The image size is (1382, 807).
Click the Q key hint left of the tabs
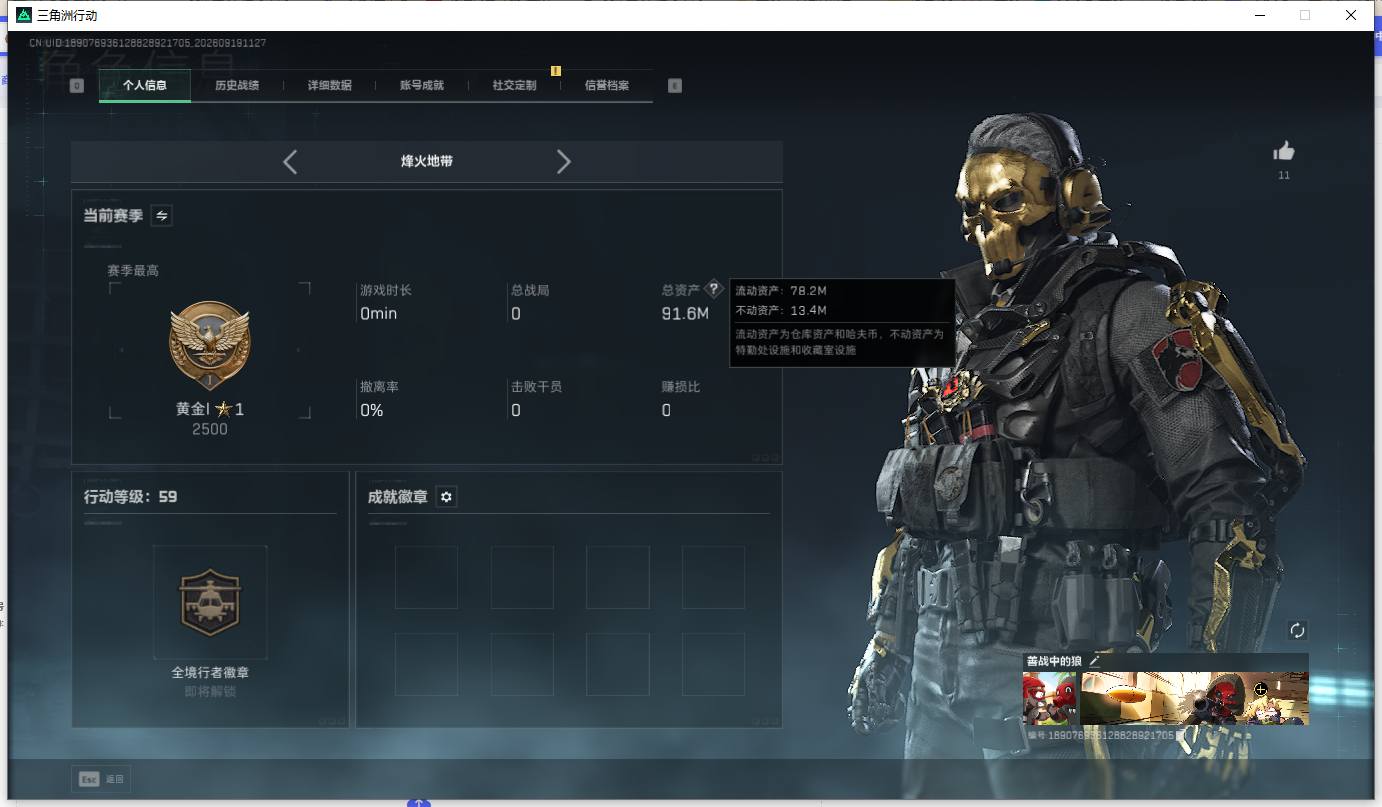point(77,86)
